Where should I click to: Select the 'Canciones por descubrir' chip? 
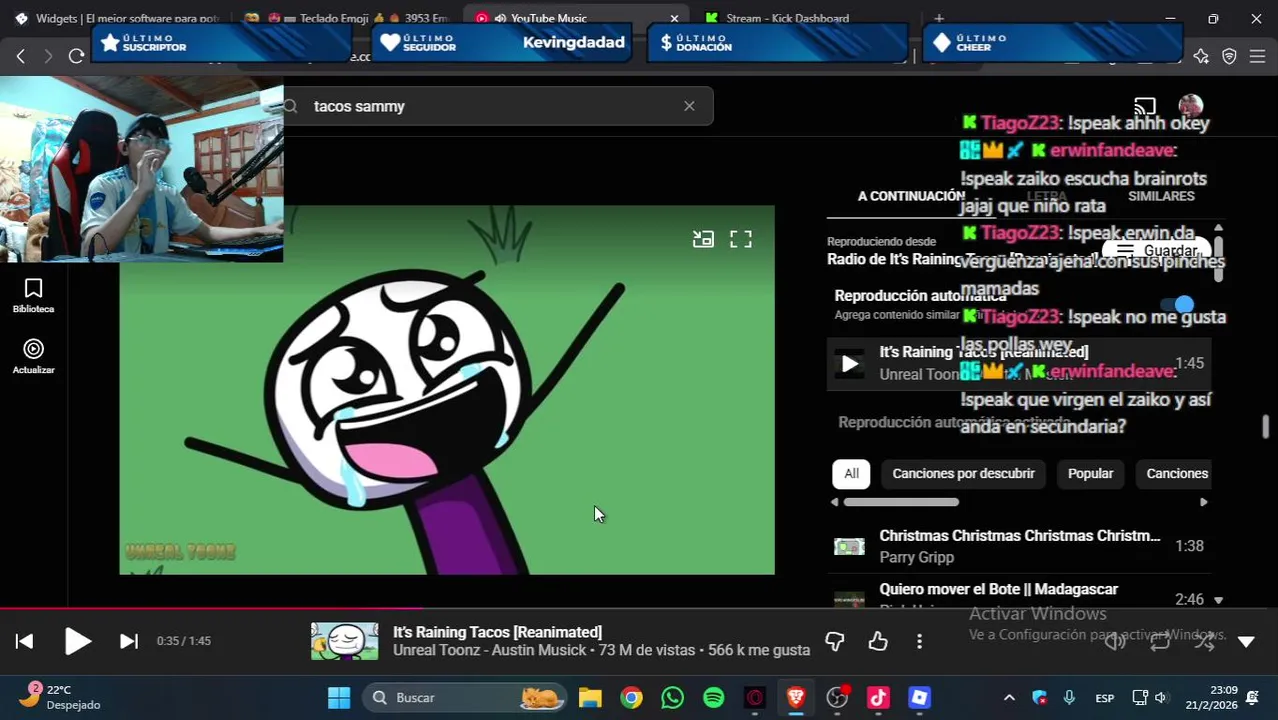click(963, 473)
